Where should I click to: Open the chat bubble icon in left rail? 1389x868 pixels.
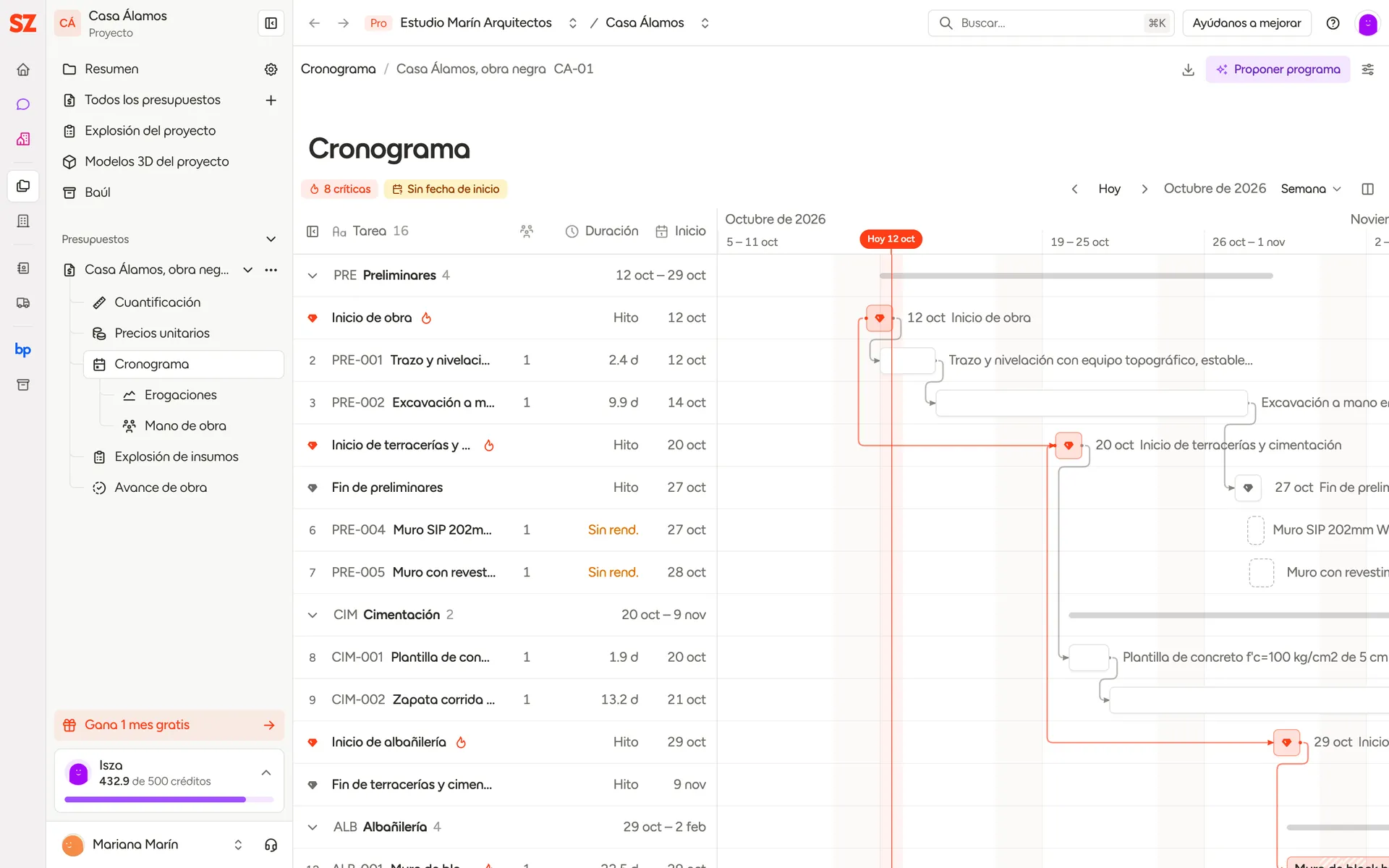click(x=23, y=104)
